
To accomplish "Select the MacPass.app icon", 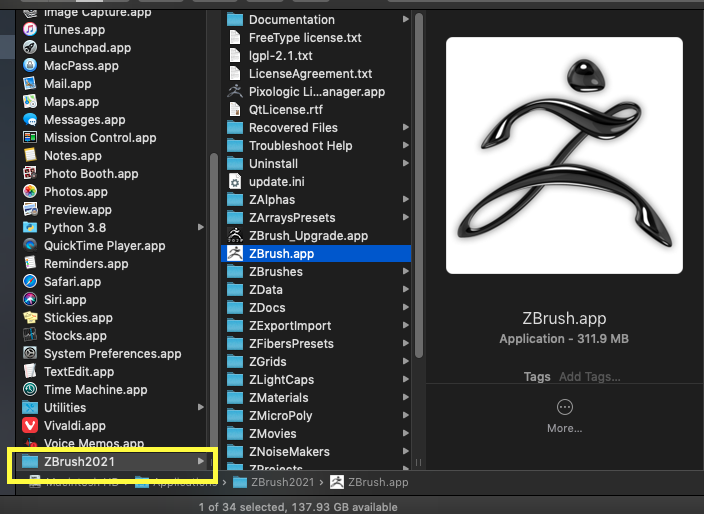I will pos(30,66).
